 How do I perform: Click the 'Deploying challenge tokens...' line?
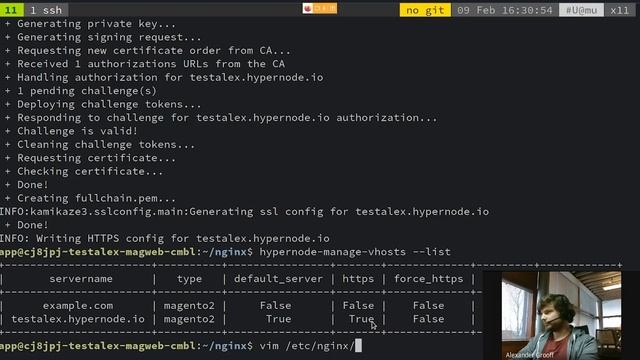click(103, 104)
